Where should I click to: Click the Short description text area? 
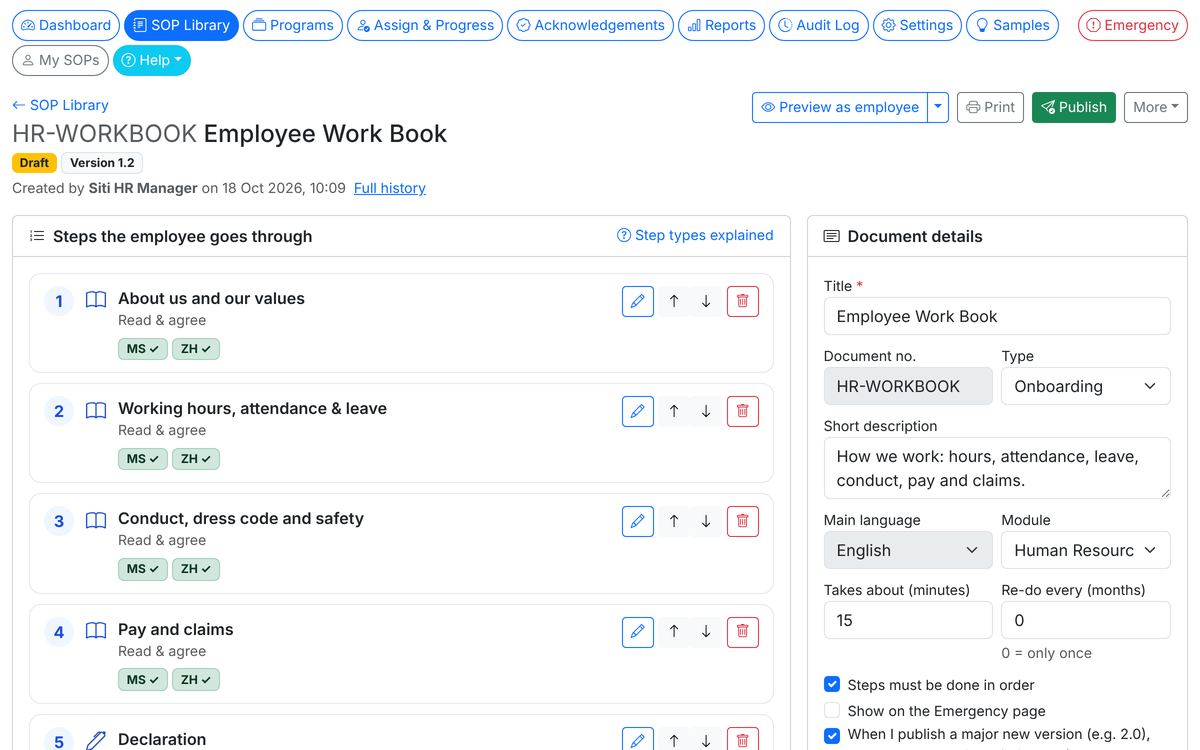tap(997, 468)
